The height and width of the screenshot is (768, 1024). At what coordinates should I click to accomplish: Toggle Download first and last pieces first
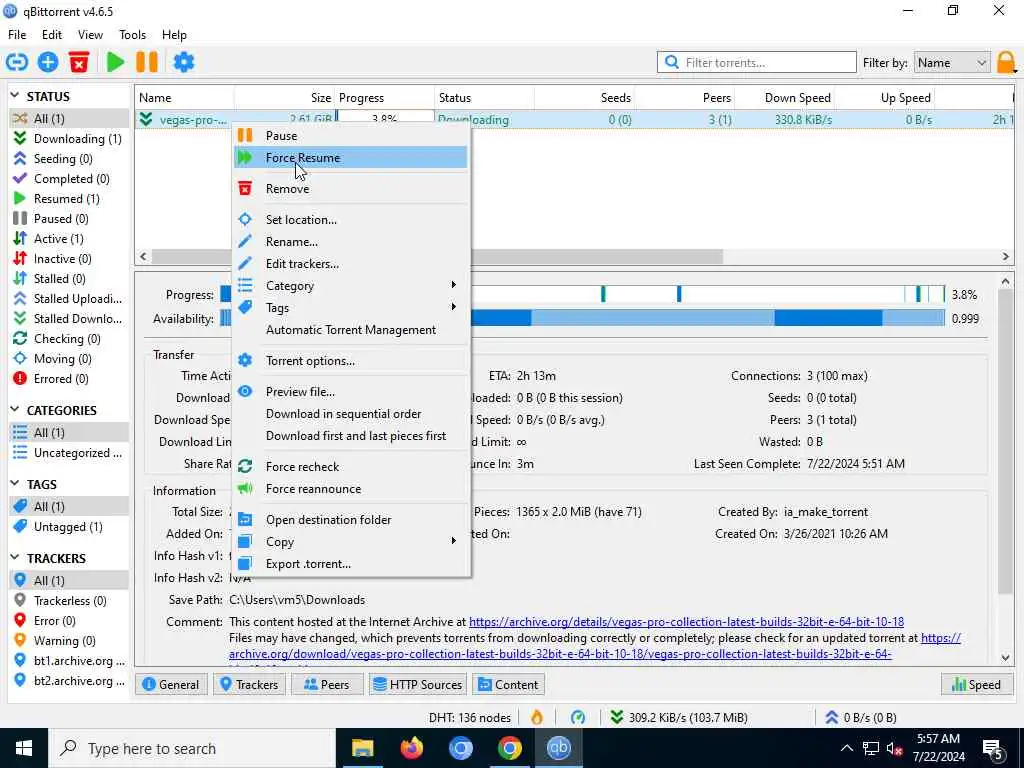(x=351, y=436)
